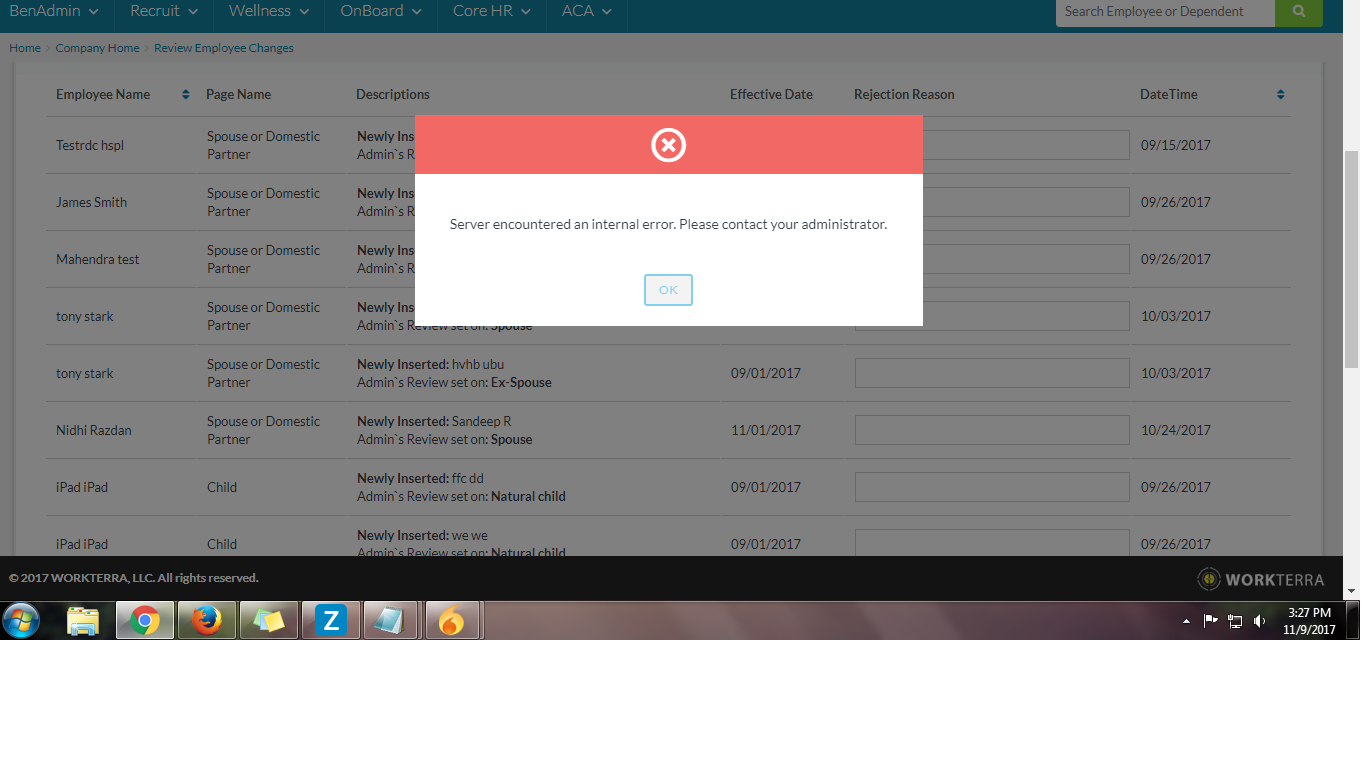The height and width of the screenshot is (768, 1366).
Task: Click Rejection Reason field for Nidhi Razdan
Action: (x=991, y=430)
